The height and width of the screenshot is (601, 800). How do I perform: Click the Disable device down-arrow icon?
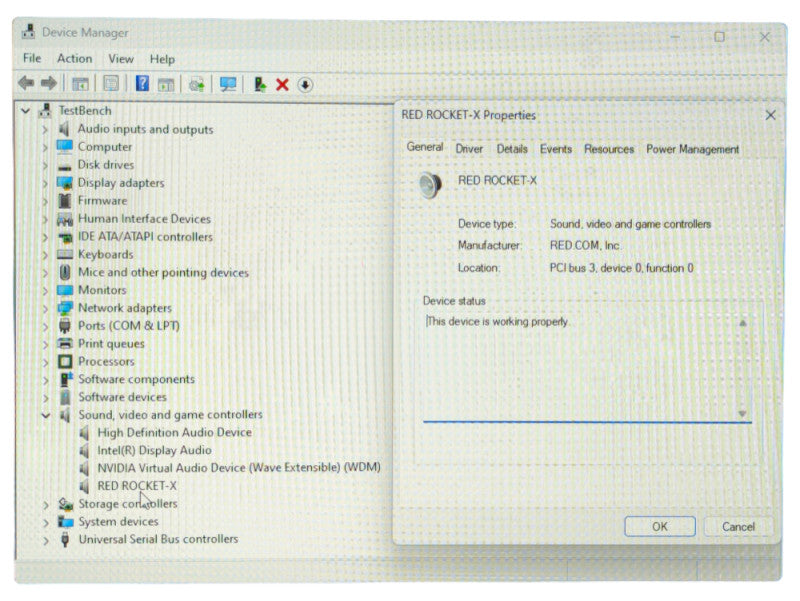tap(305, 85)
